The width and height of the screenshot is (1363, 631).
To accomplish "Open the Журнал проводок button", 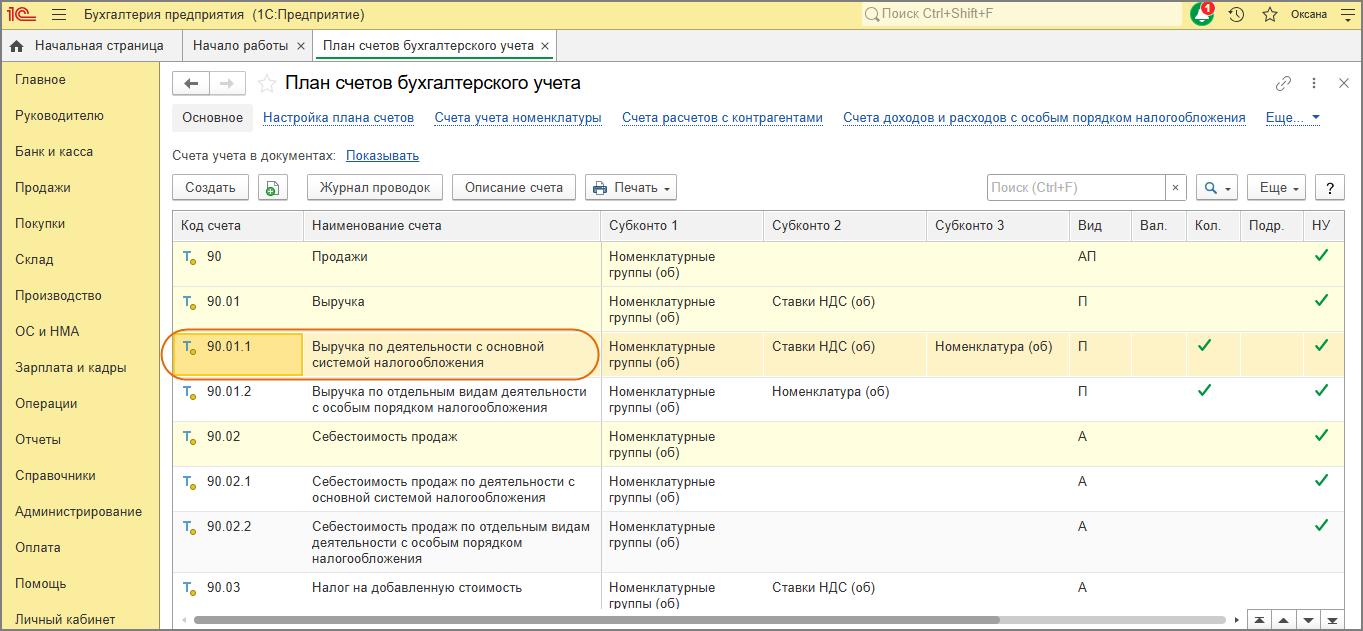I will pos(375,188).
